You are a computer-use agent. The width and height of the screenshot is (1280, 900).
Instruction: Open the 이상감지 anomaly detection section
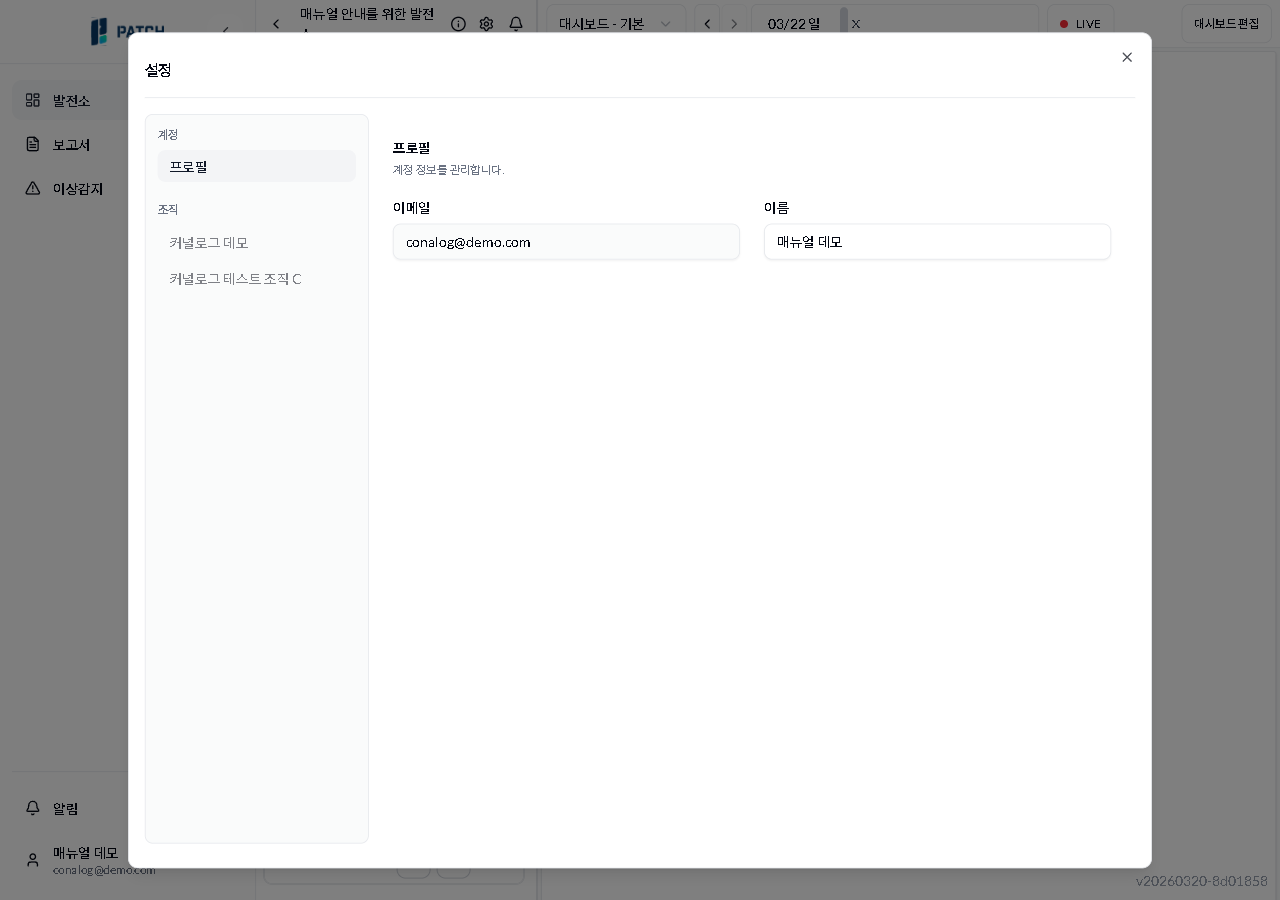[x=77, y=189]
